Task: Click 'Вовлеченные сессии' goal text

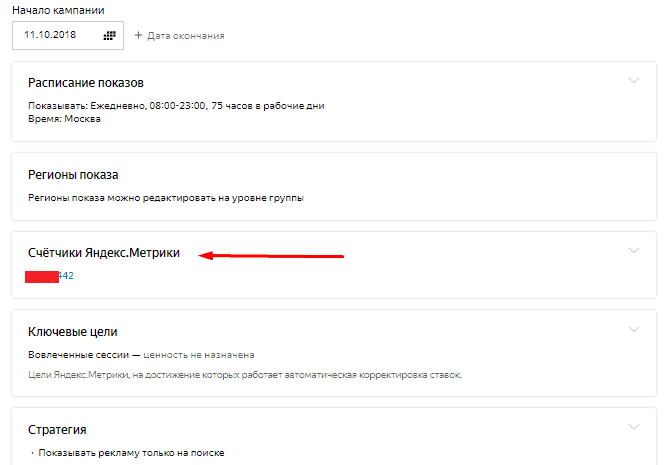Action: point(78,355)
